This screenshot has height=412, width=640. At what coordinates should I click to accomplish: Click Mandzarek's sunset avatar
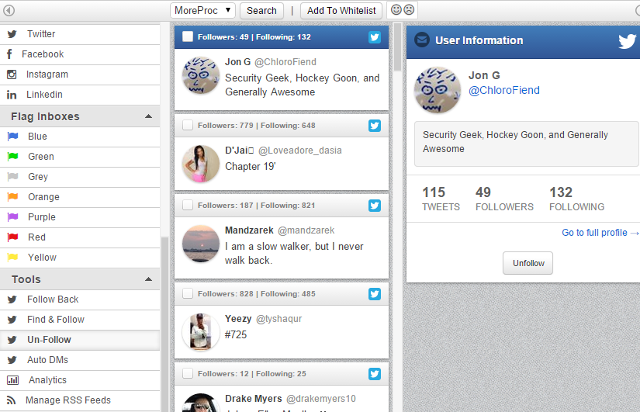pos(200,244)
